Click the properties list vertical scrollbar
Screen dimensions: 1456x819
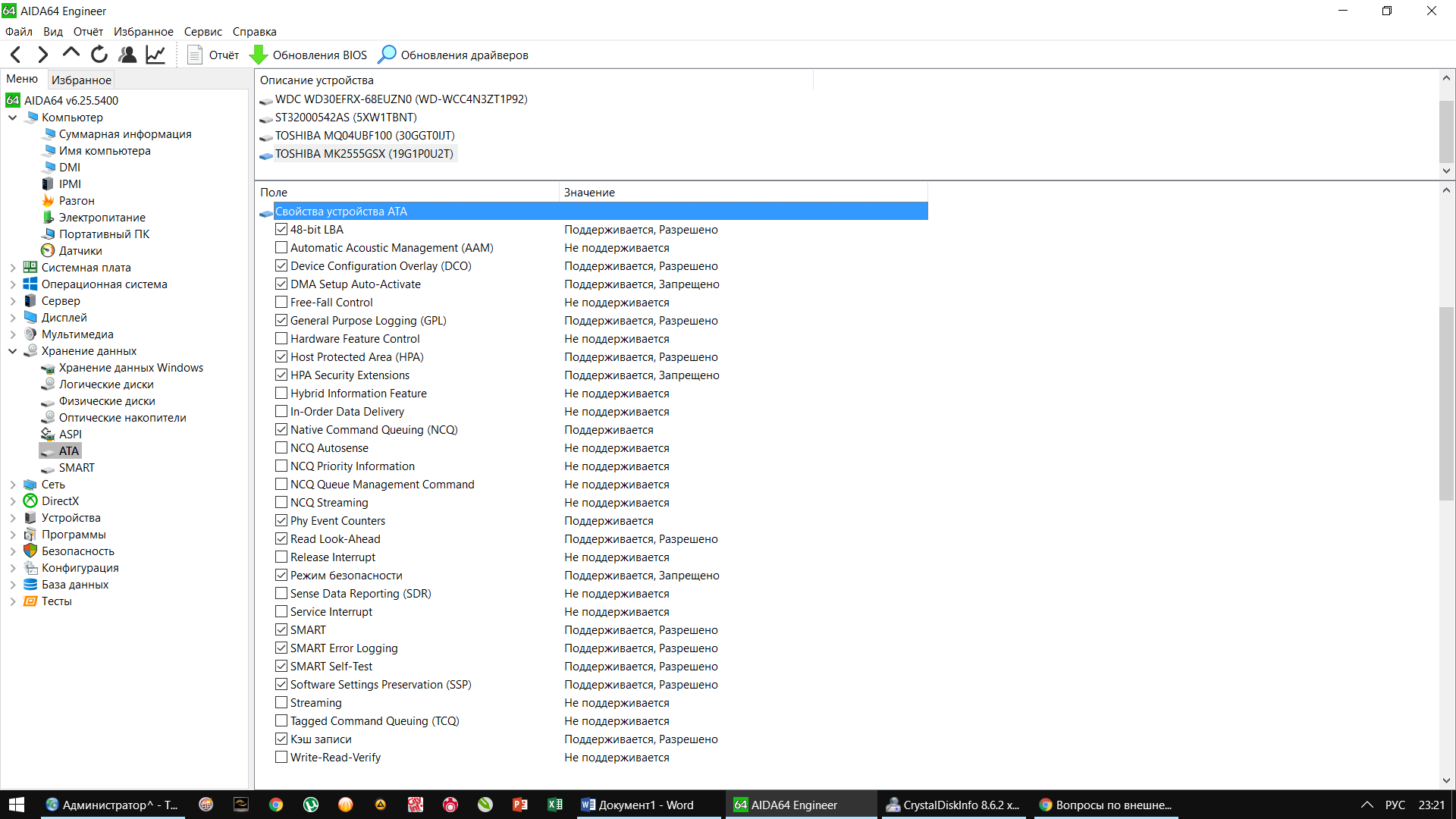pyautogui.click(x=1446, y=402)
